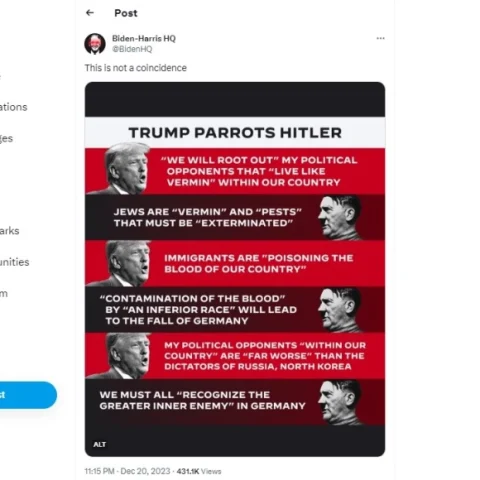Go back using the arrow beside Post
This screenshot has width=480, height=480.
[90, 13]
